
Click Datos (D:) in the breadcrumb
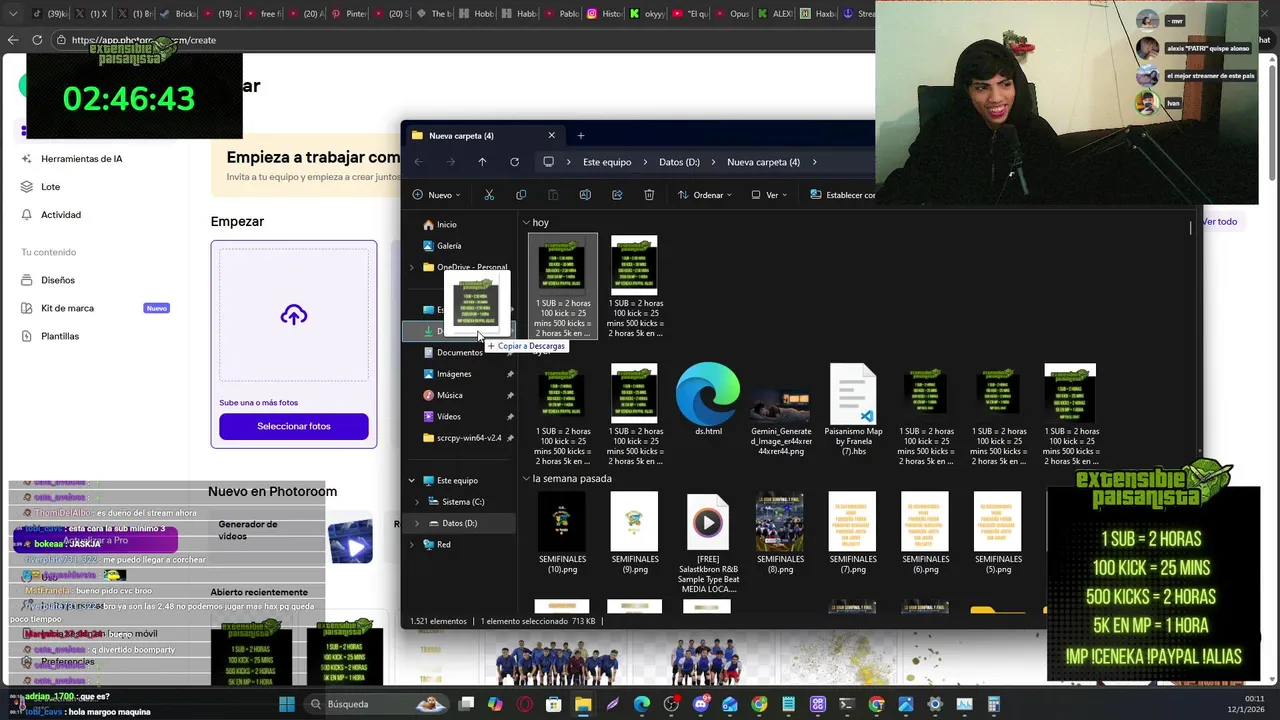tap(679, 162)
